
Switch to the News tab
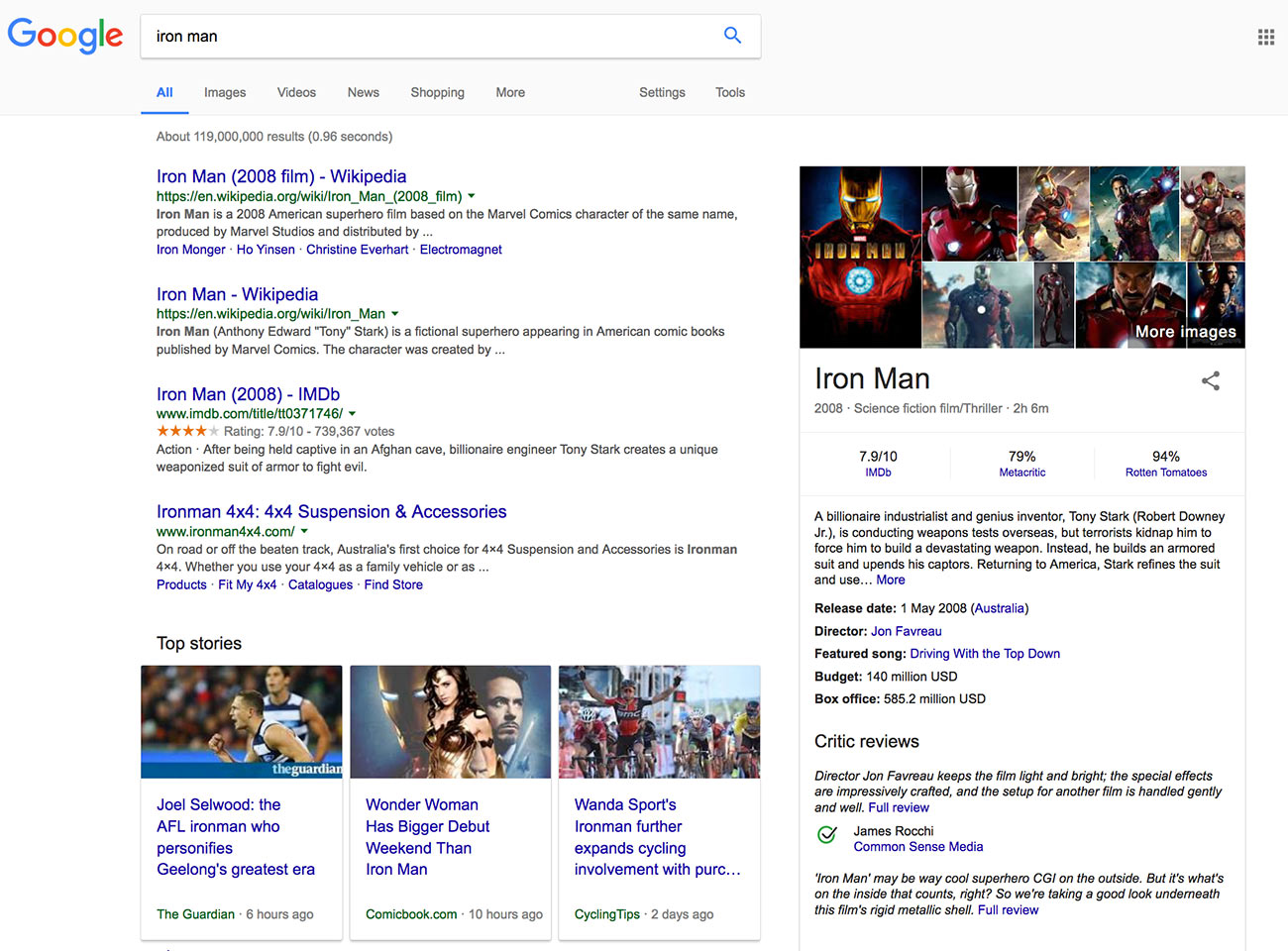(364, 92)
